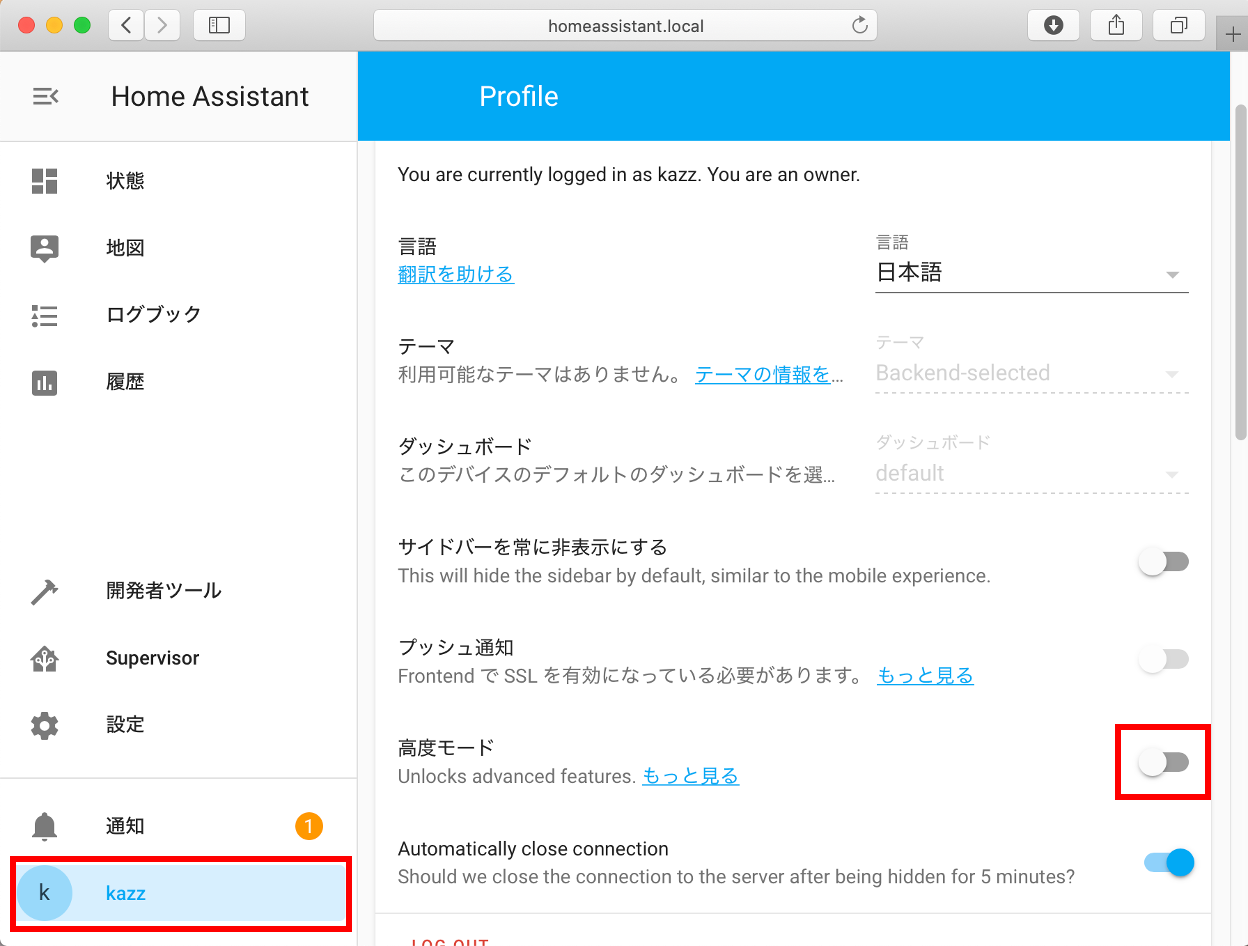Open 通知 in the sidebar

click(x=179, y=826)
